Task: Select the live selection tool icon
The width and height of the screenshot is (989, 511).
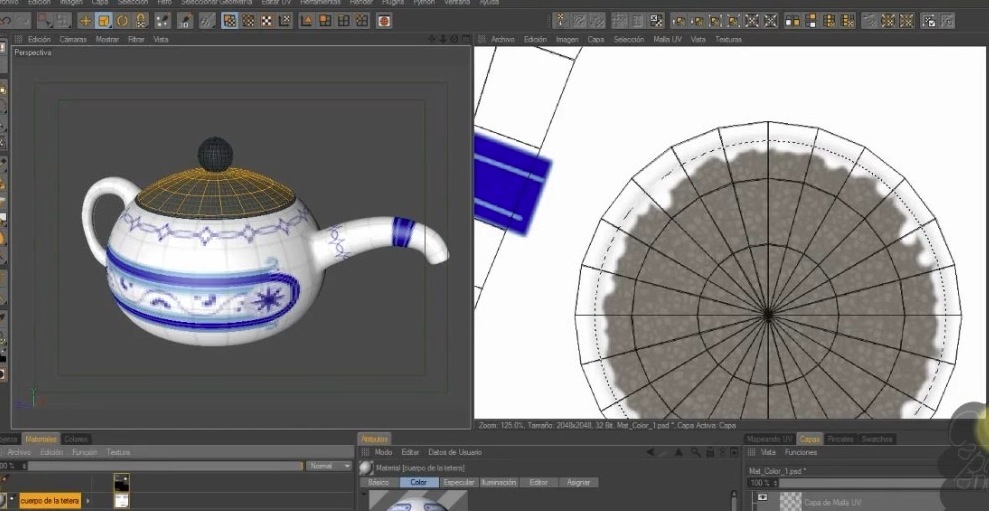Action: point(44,21)
